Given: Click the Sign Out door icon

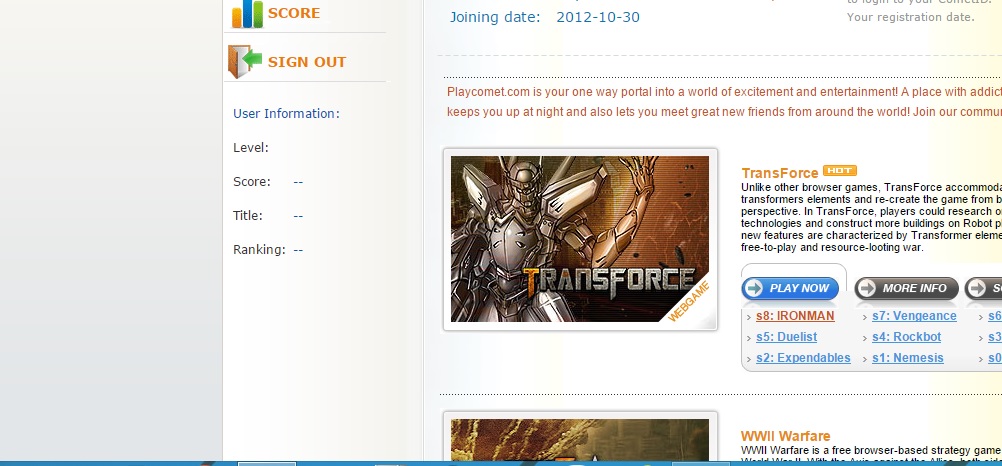Looking at the screenshot, I should click(x=245, y=61).
